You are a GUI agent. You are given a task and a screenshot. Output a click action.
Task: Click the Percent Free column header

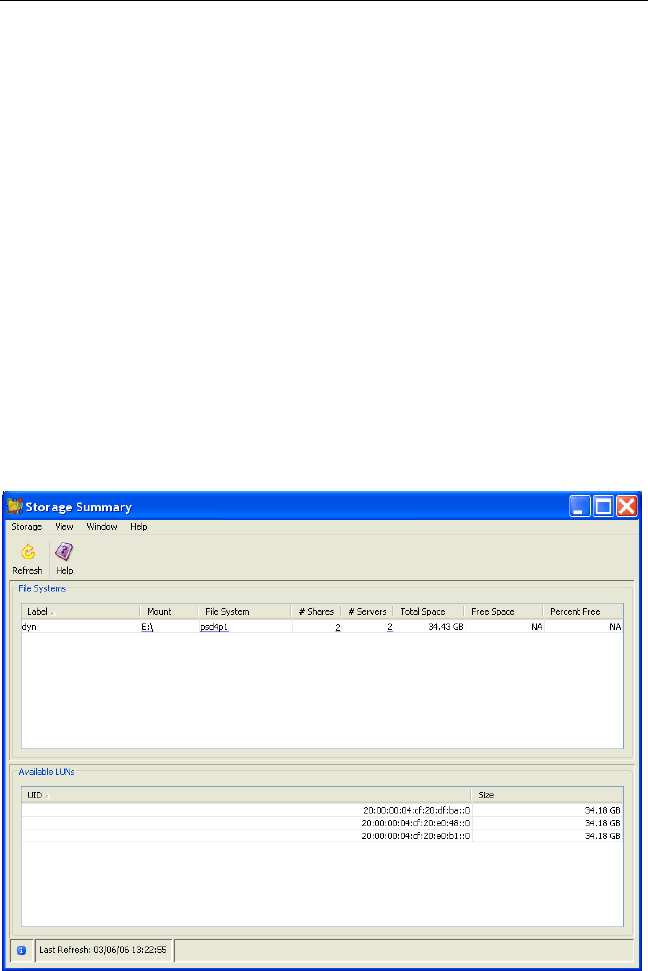coord(583,611)
